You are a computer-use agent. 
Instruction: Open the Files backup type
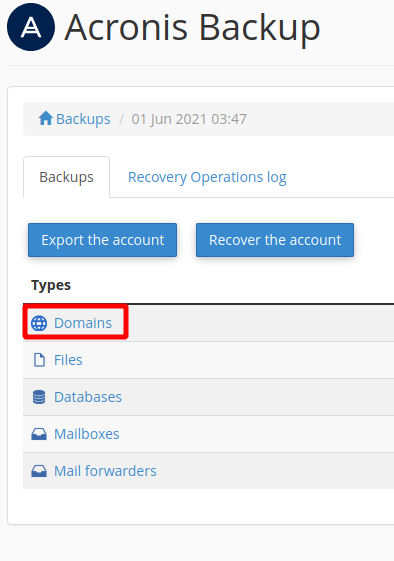pos(68,360)
